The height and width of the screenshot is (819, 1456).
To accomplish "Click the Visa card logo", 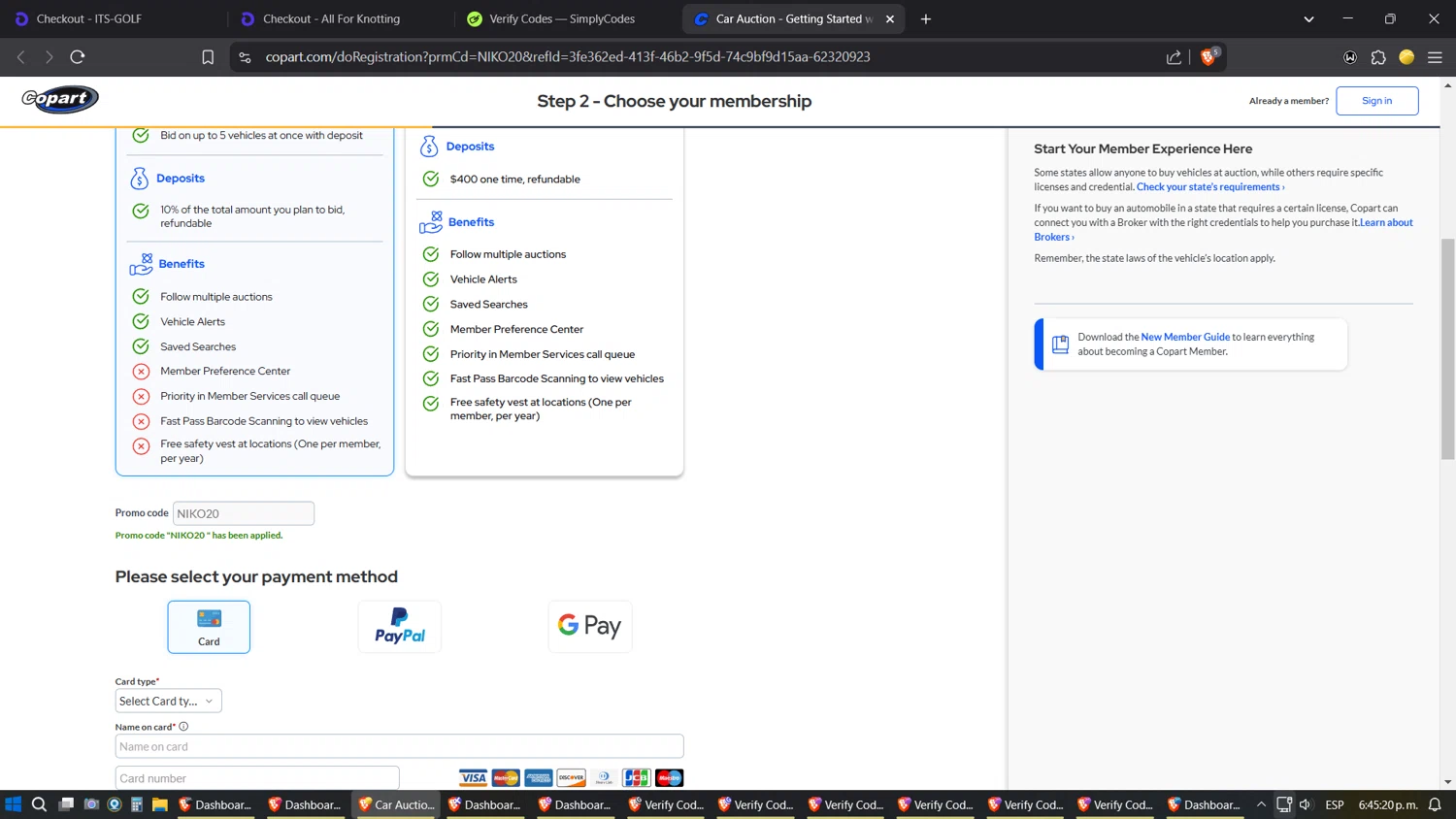I will 473,777.
